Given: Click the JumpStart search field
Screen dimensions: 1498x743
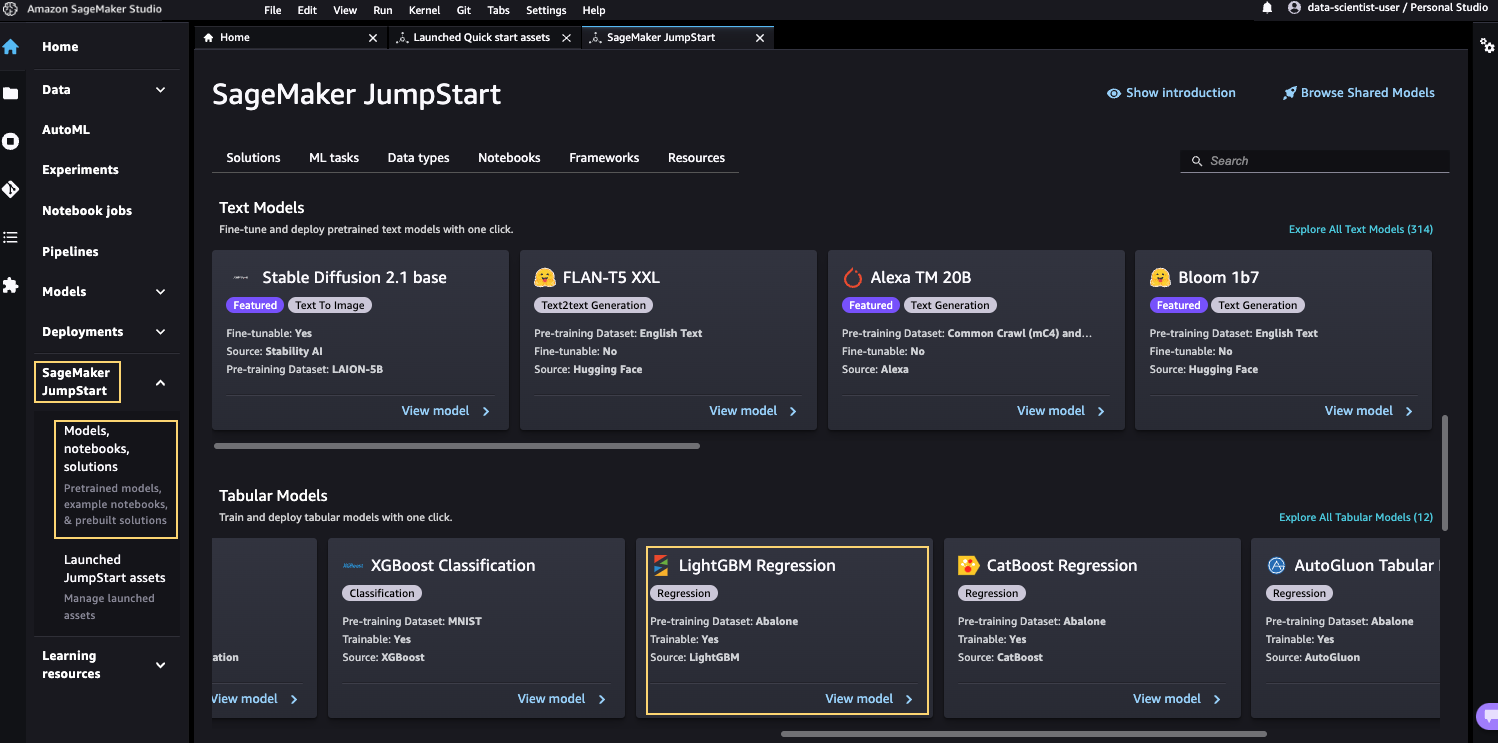Looking at the screenshot, I should [x=1320, y=161].
